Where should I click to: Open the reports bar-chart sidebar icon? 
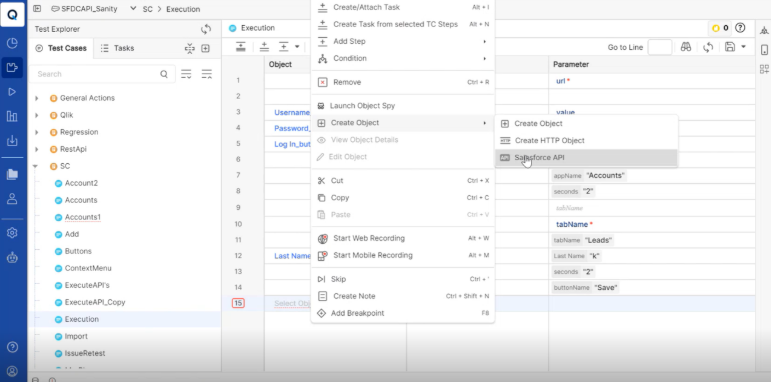pyautogui.click(x=12, y=116)
